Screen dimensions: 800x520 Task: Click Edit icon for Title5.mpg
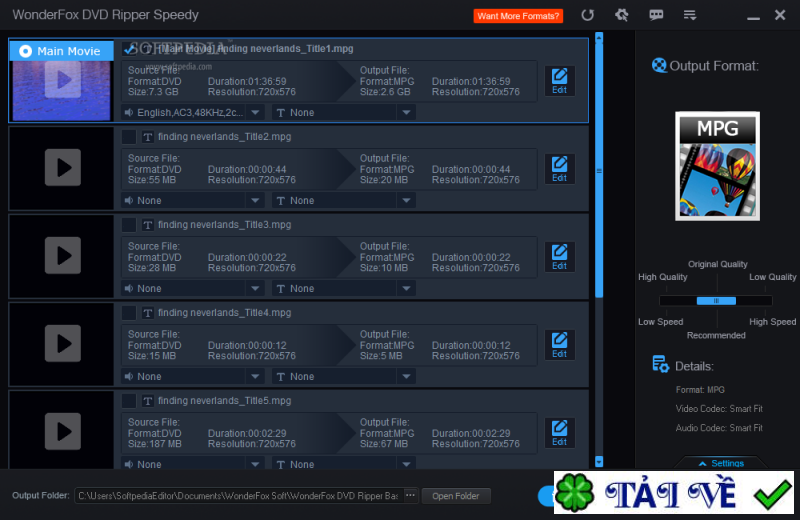tap(560, 433)
